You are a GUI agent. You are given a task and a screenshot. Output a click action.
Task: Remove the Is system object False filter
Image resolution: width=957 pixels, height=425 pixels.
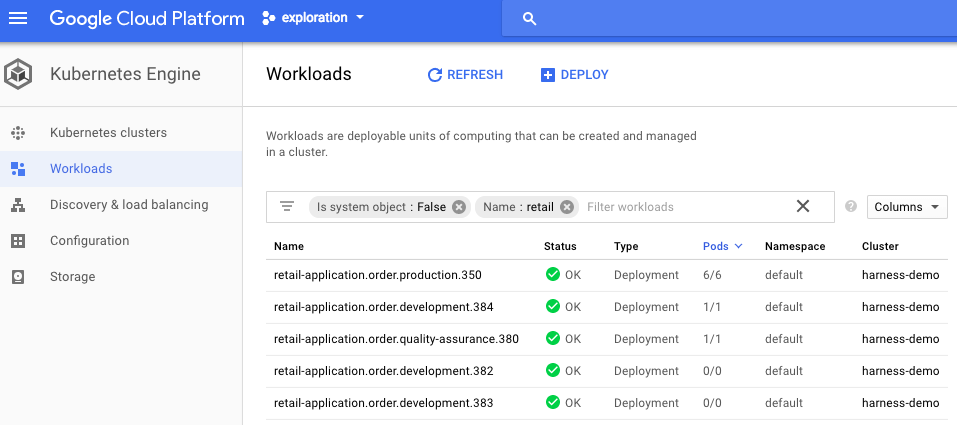tap(459, 207)
